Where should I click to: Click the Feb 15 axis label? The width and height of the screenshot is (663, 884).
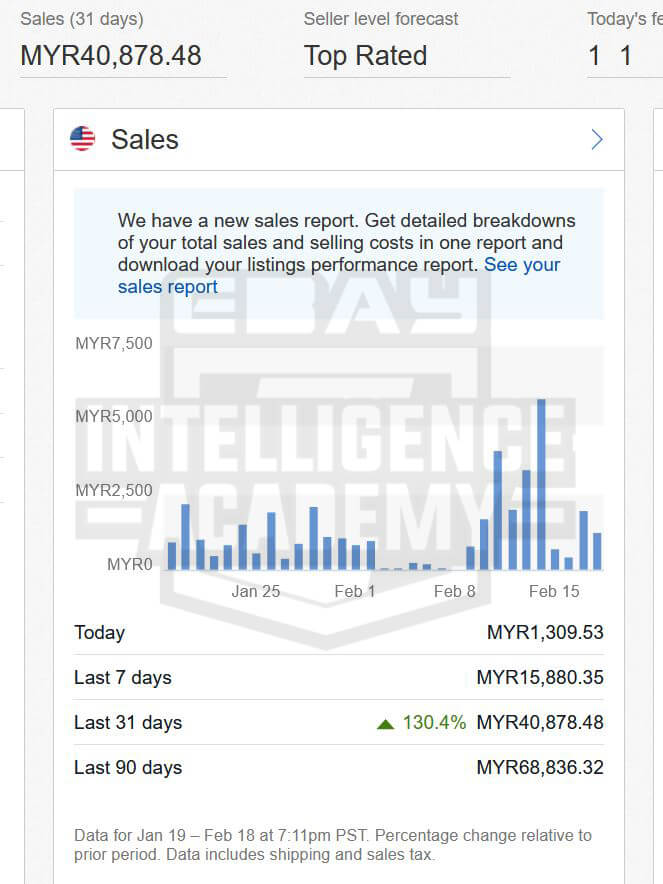tap(554, 591)
